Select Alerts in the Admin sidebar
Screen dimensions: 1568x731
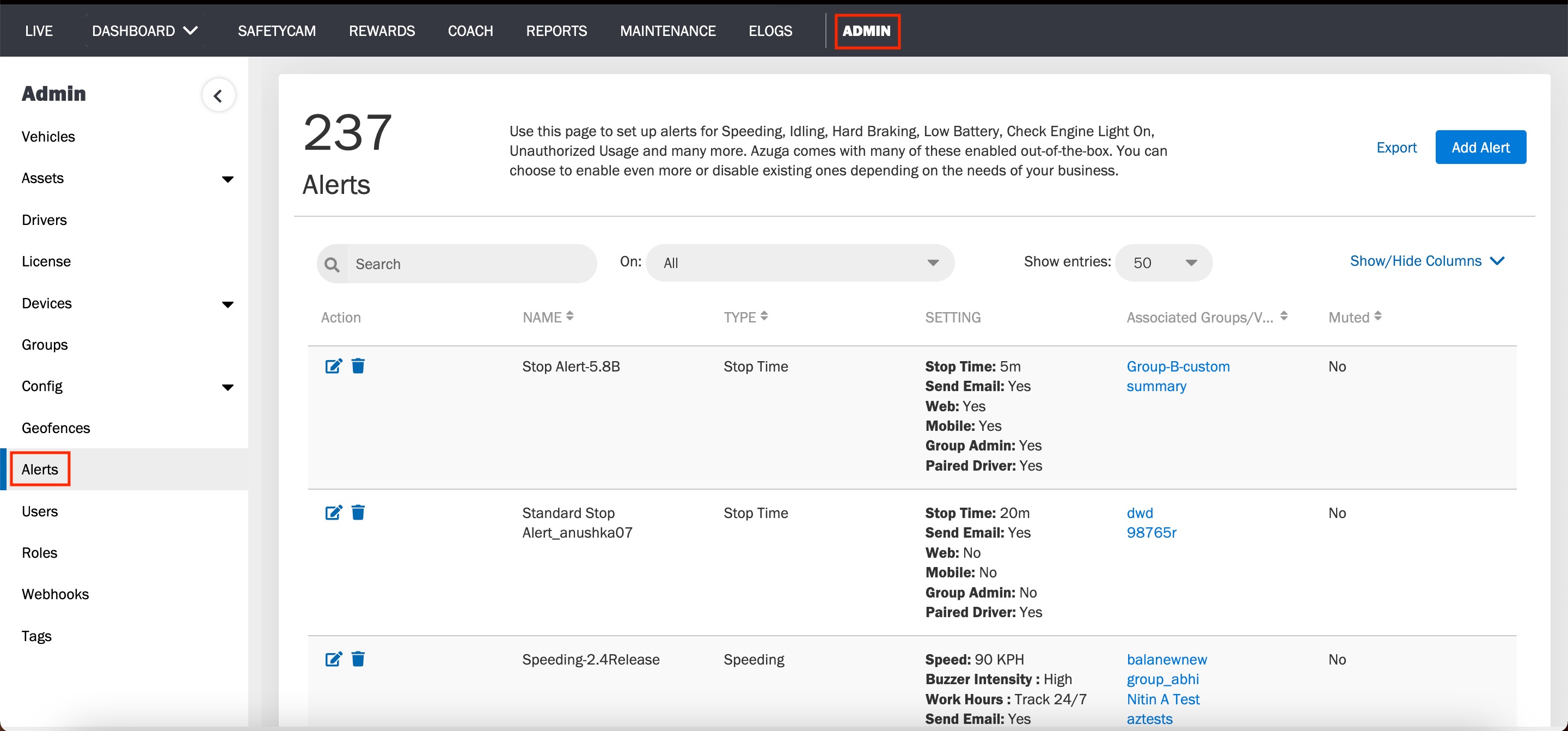point(40,469)
